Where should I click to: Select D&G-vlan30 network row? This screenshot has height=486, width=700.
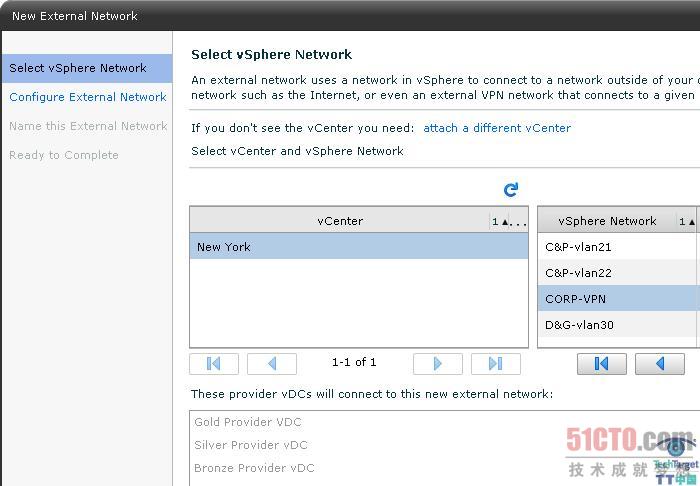(x=619, y=324)
